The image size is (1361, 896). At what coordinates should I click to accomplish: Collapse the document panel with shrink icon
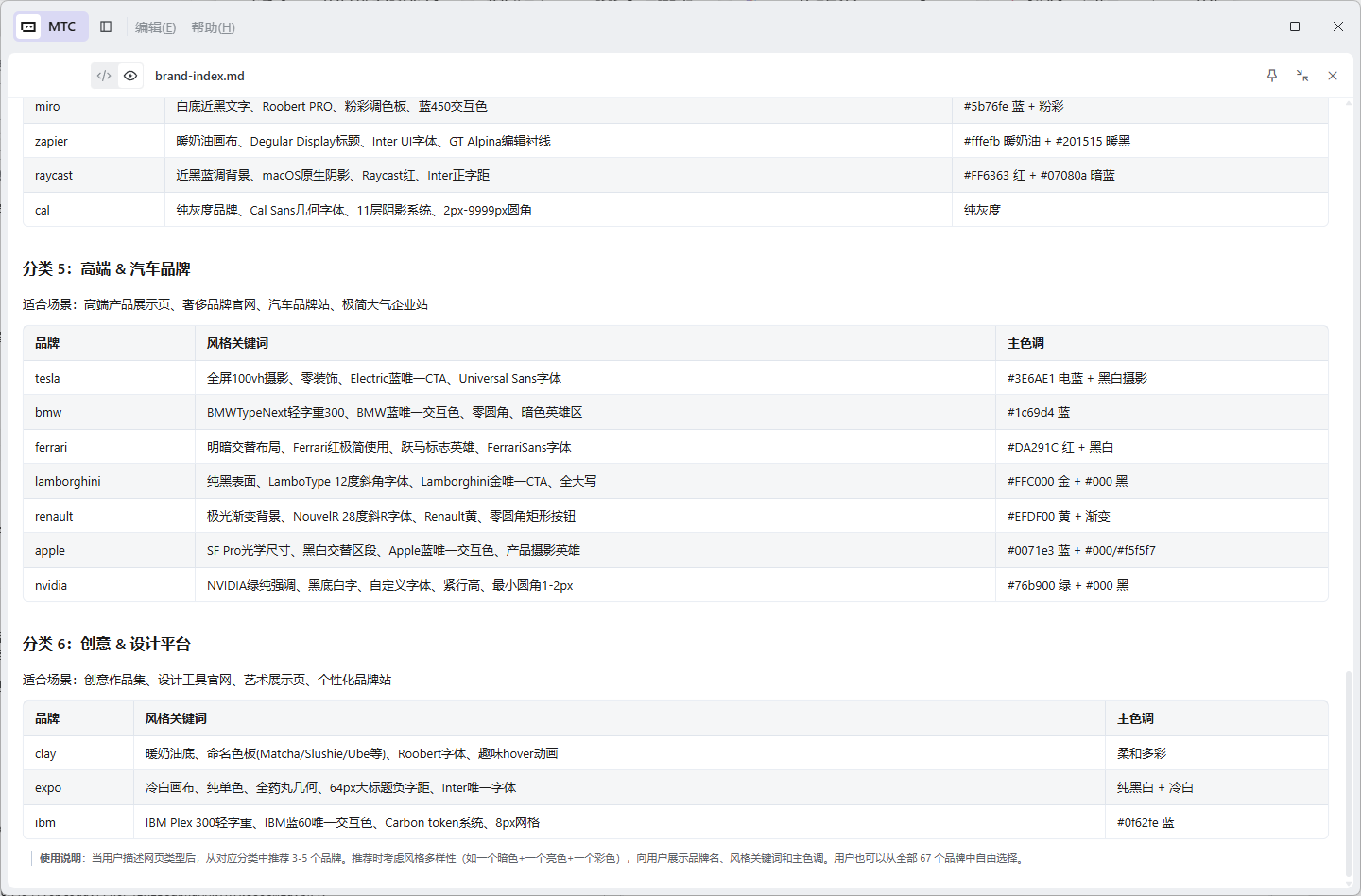tap(1302, 76)
